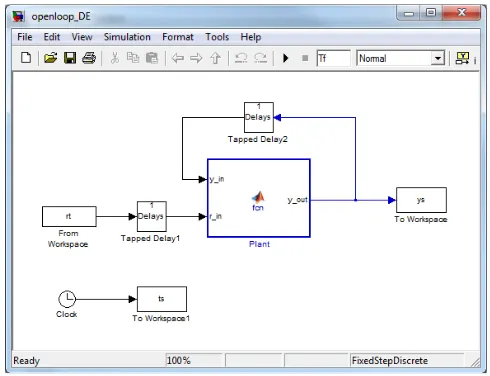490x376 pixels.
Task: Click the Ready status bar text
Action: coord(26,361)
